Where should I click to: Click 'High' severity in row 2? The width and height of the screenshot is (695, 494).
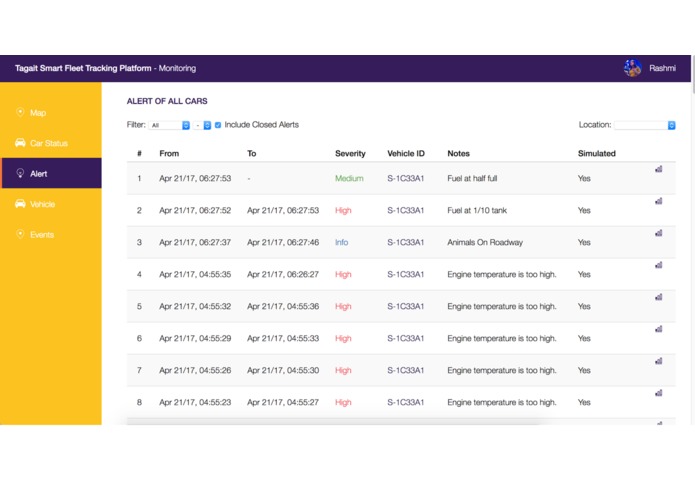pos(343,210)
